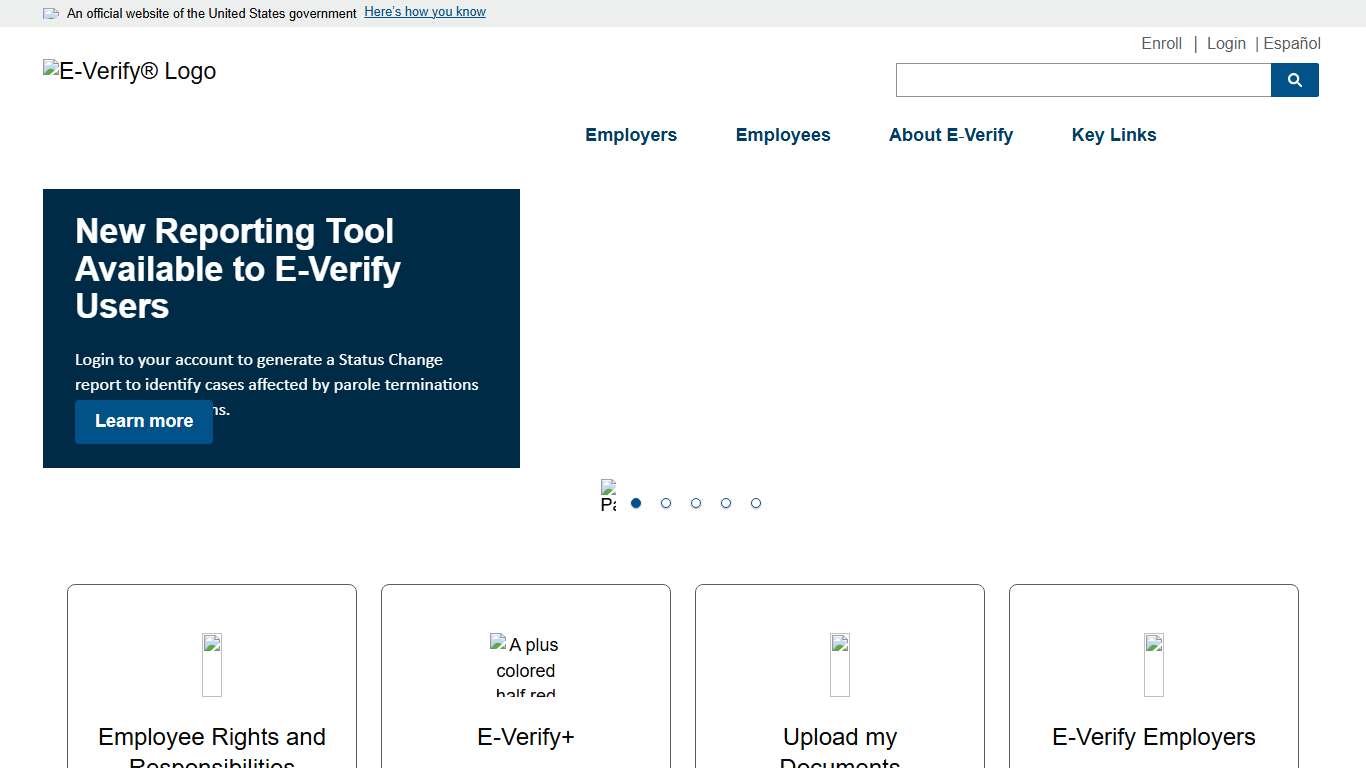
Task: Click the E-Verify Employers card icon
Action: point(1153,663)
